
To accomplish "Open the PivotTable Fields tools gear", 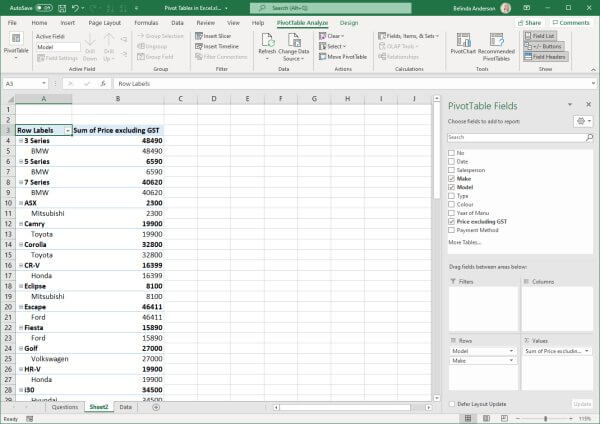I will click(583, 121).
